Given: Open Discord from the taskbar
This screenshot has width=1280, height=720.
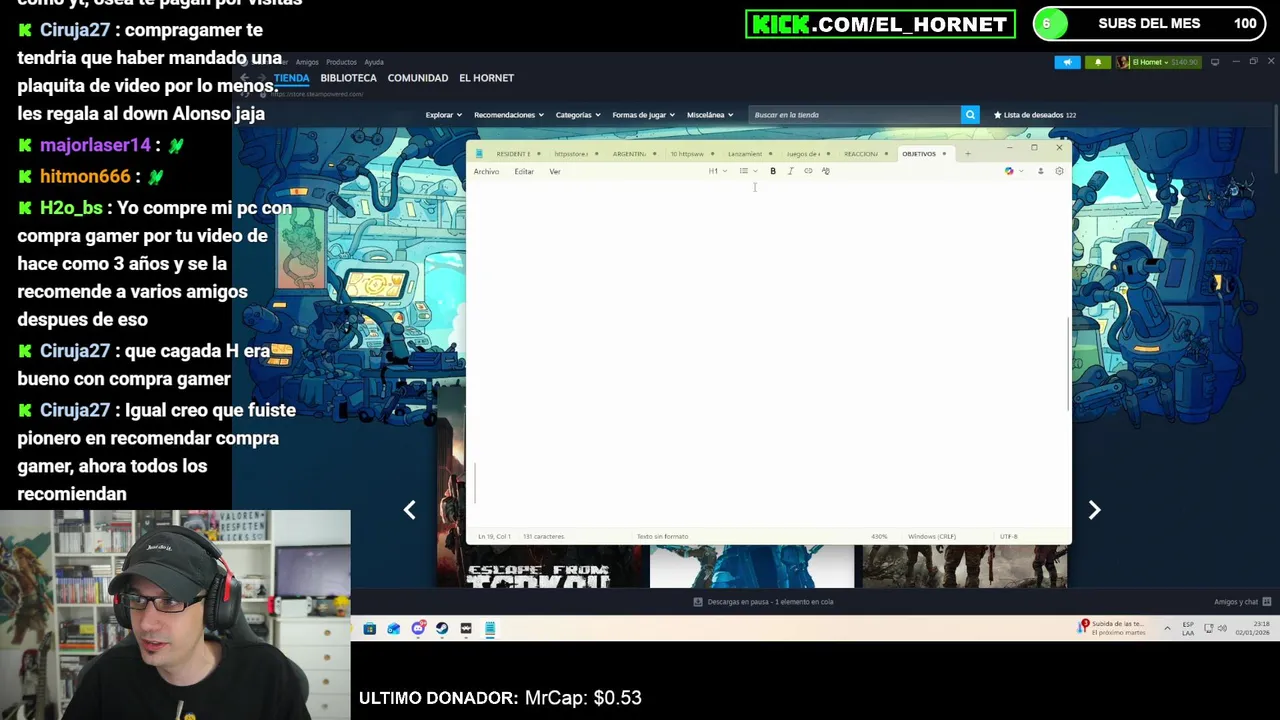Looking at the screenshot, I should 418,628.
